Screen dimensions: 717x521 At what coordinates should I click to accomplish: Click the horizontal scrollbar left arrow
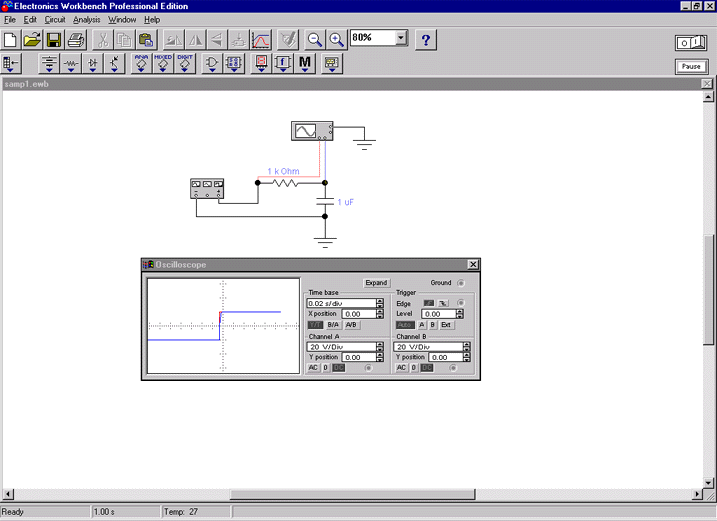(8, 494)
